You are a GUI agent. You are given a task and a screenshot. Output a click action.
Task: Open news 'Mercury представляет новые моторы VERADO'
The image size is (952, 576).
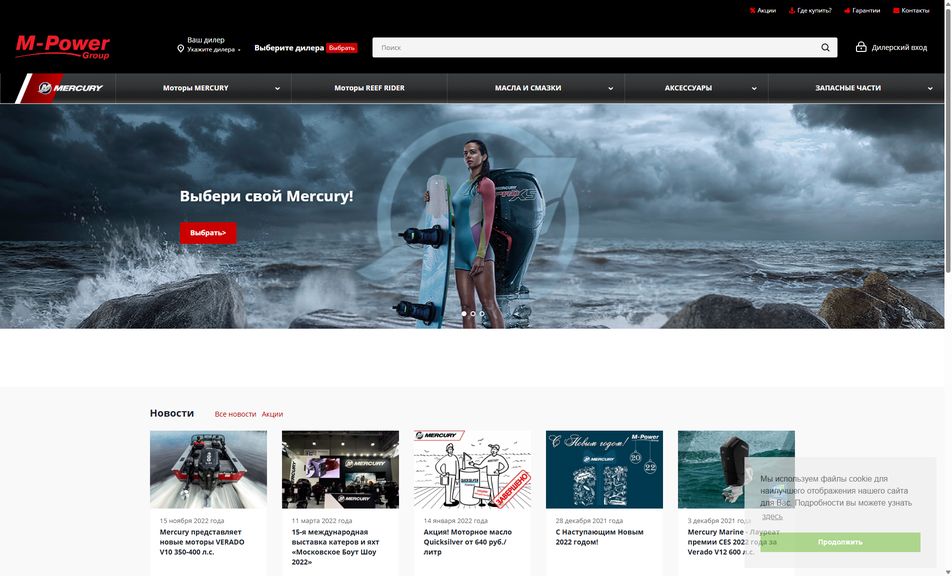click(202, 542)
